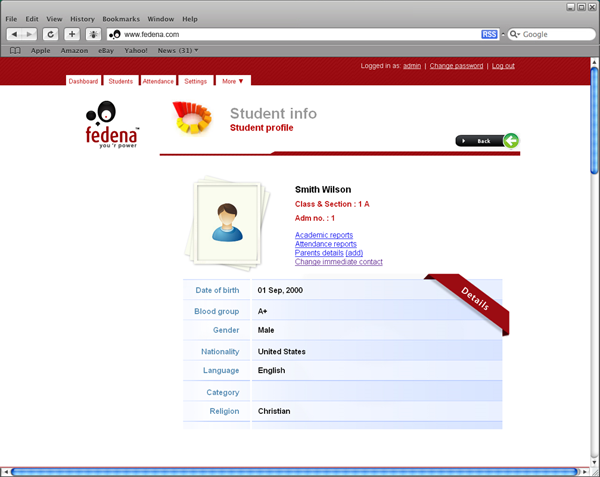Reload the page with the refresh icon

pyautogui.click(x=51, y=34)
